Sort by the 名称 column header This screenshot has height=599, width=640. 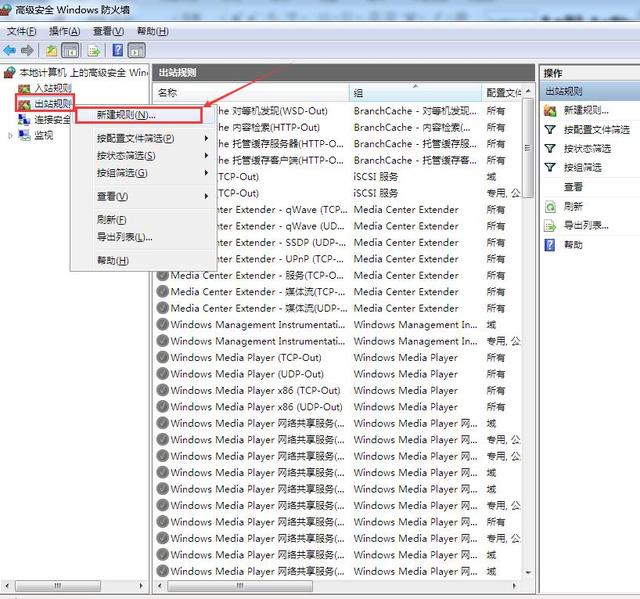point(251,93)
